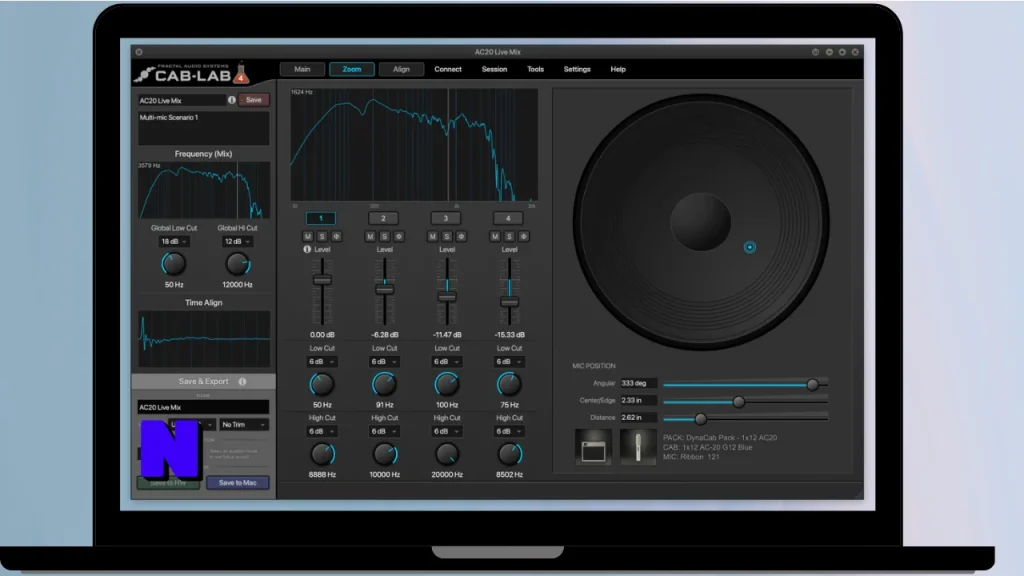Click channel 2 Low Cut 91 Hz knob

(384, 384)
